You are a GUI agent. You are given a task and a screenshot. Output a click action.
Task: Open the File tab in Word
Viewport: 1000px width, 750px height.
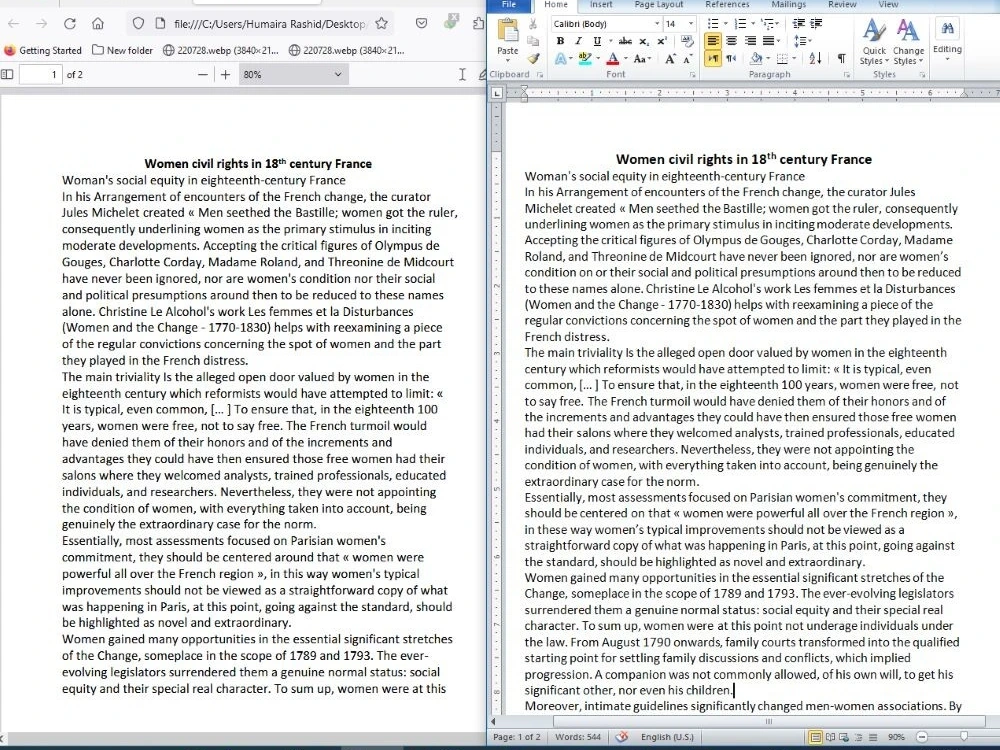point(509,4)
